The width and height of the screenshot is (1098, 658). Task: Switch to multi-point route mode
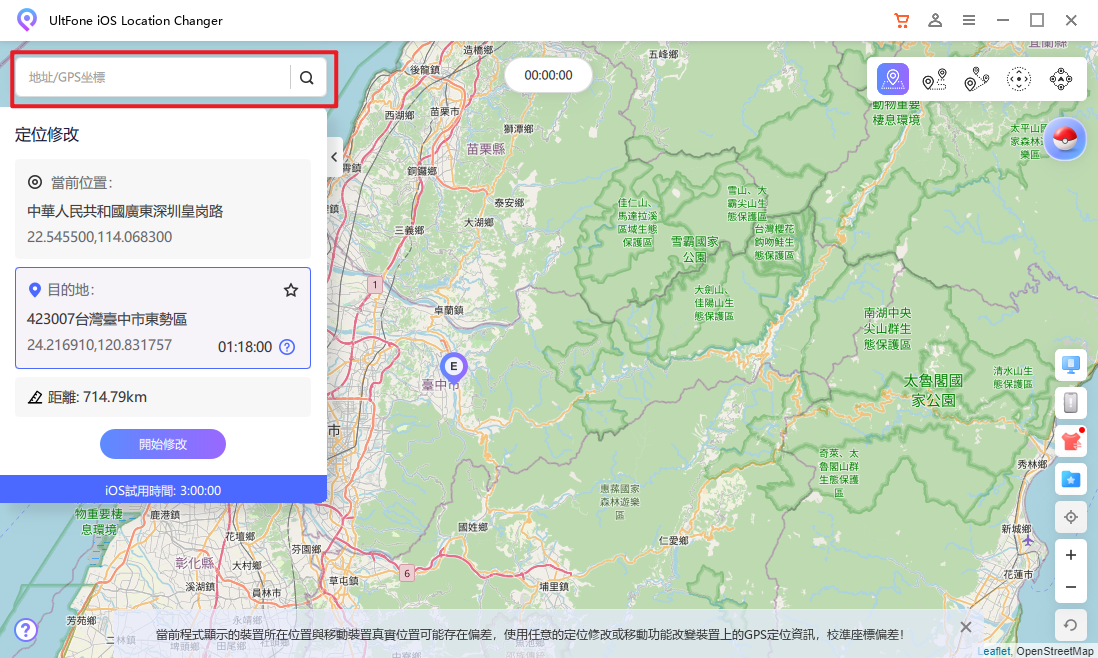[x=976, y=79]
